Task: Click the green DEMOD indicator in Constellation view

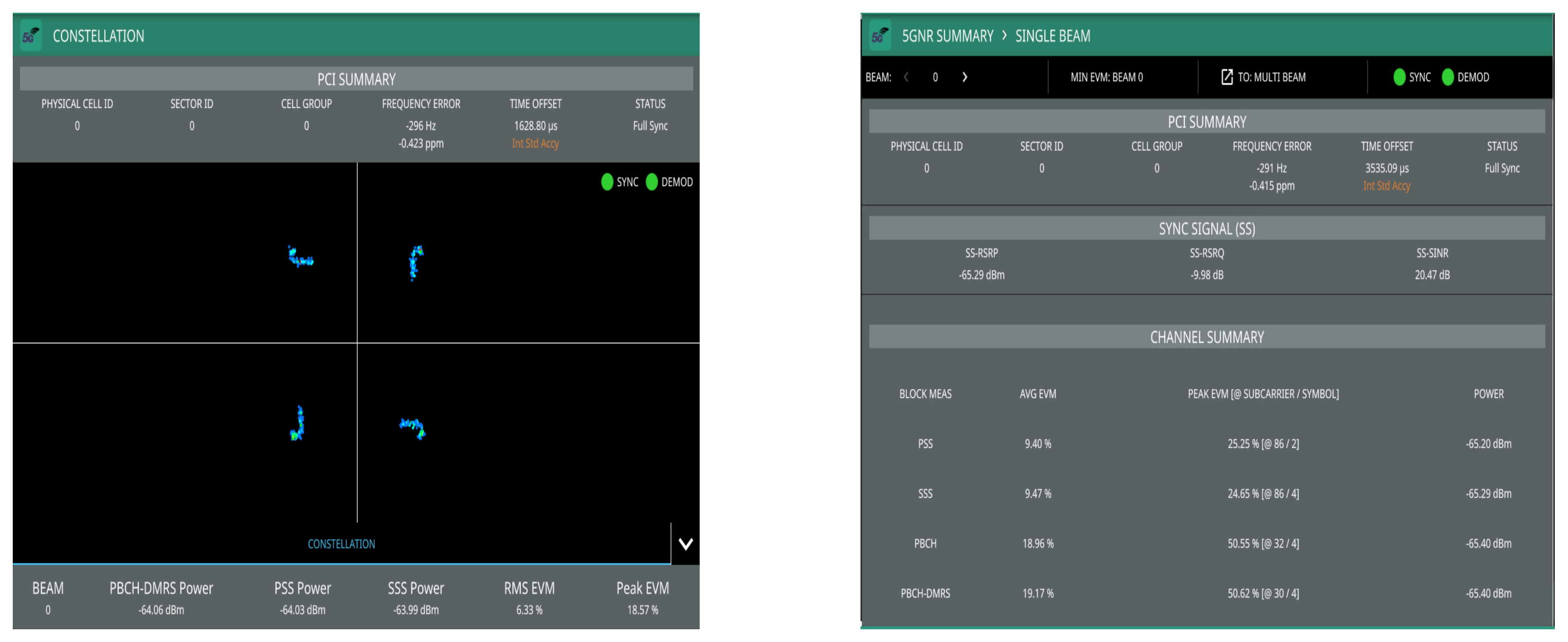Action: coord(651,182)
